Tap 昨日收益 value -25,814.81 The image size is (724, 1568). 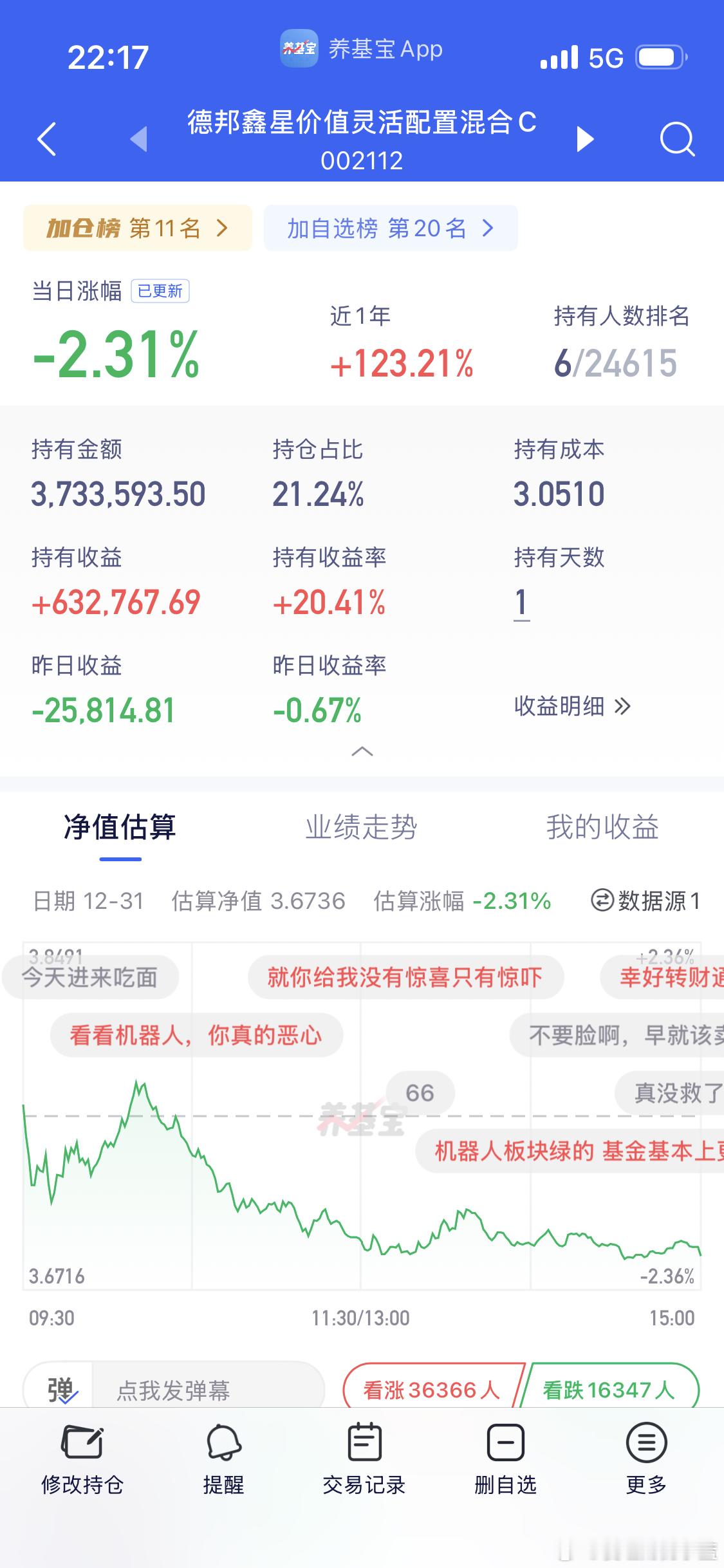coord(103,711)
